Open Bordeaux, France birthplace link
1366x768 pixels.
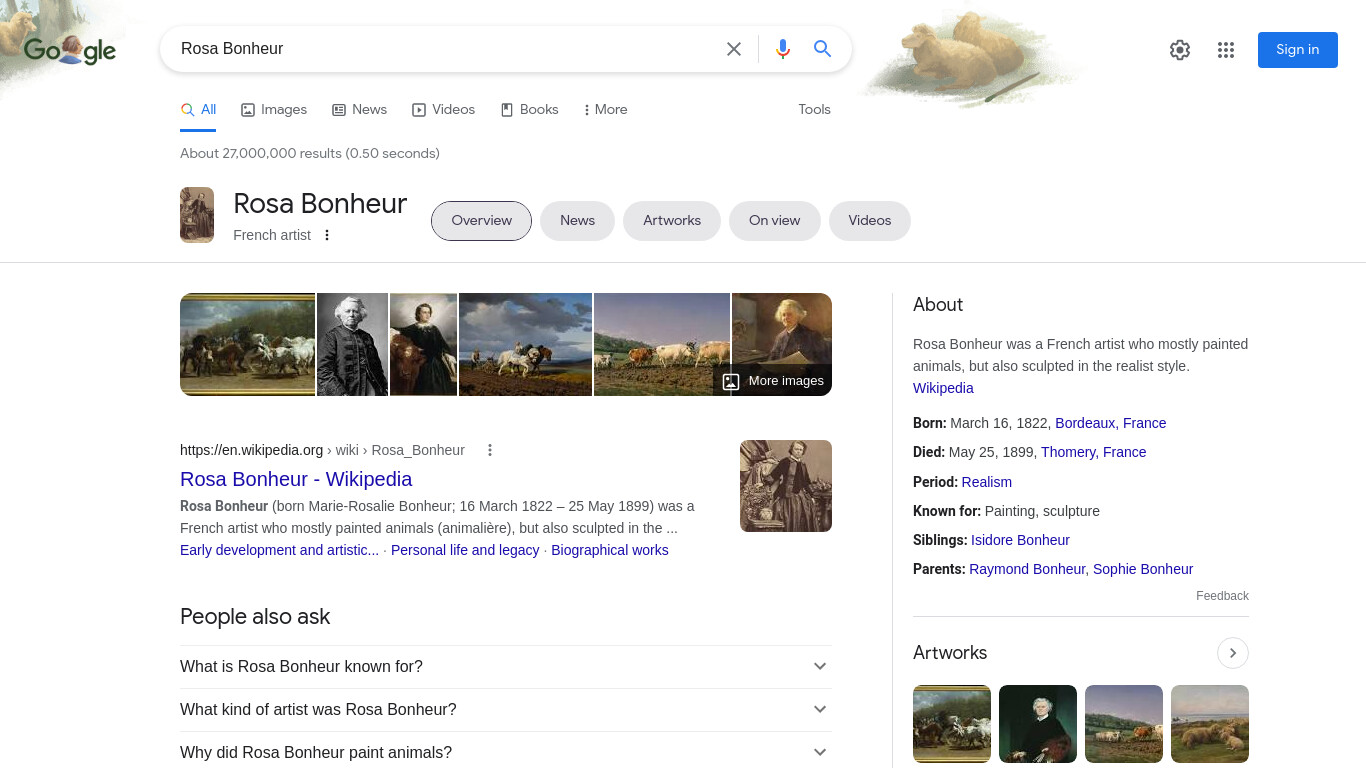tap(1110, 423)
